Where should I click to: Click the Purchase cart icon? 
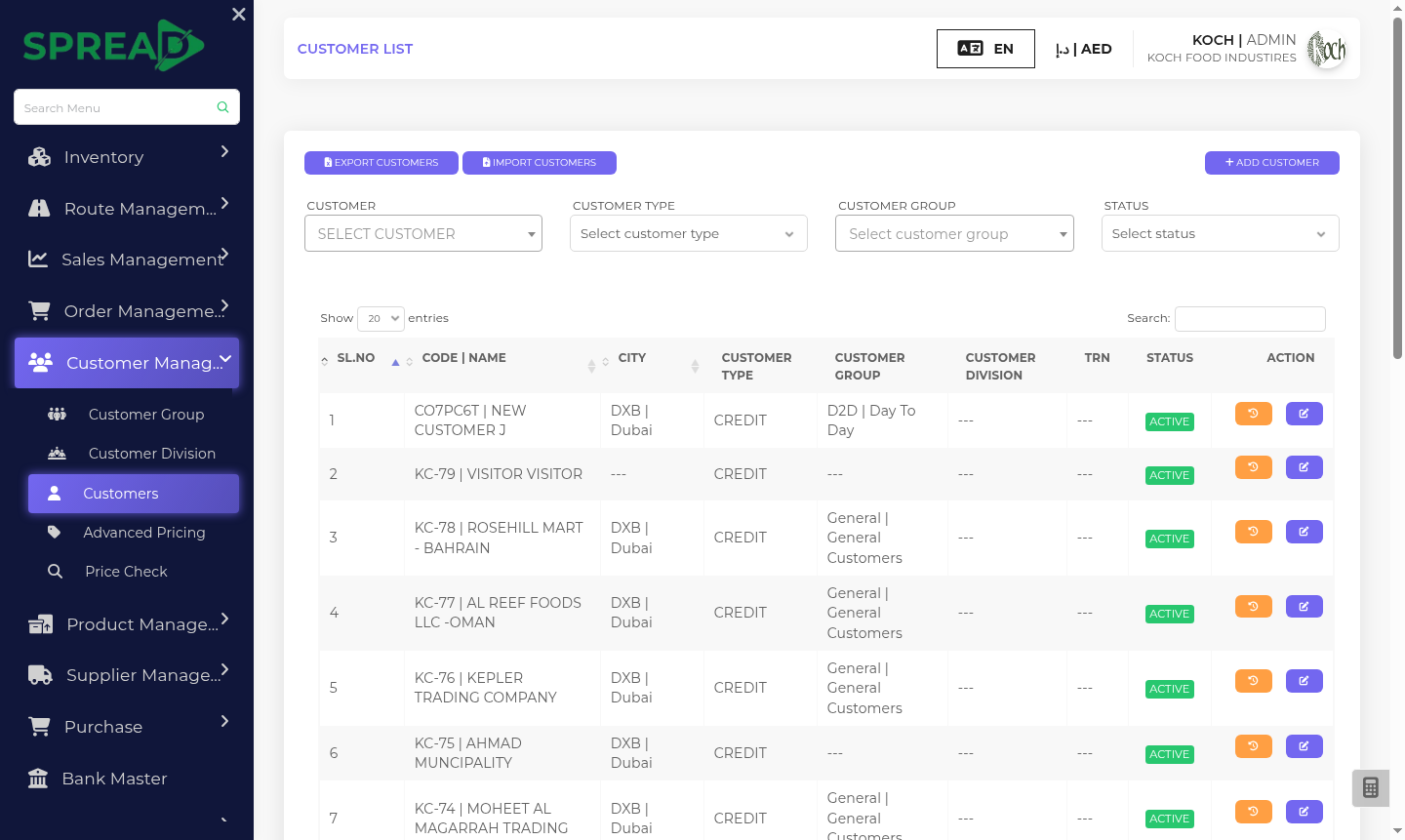click(39, 727)
